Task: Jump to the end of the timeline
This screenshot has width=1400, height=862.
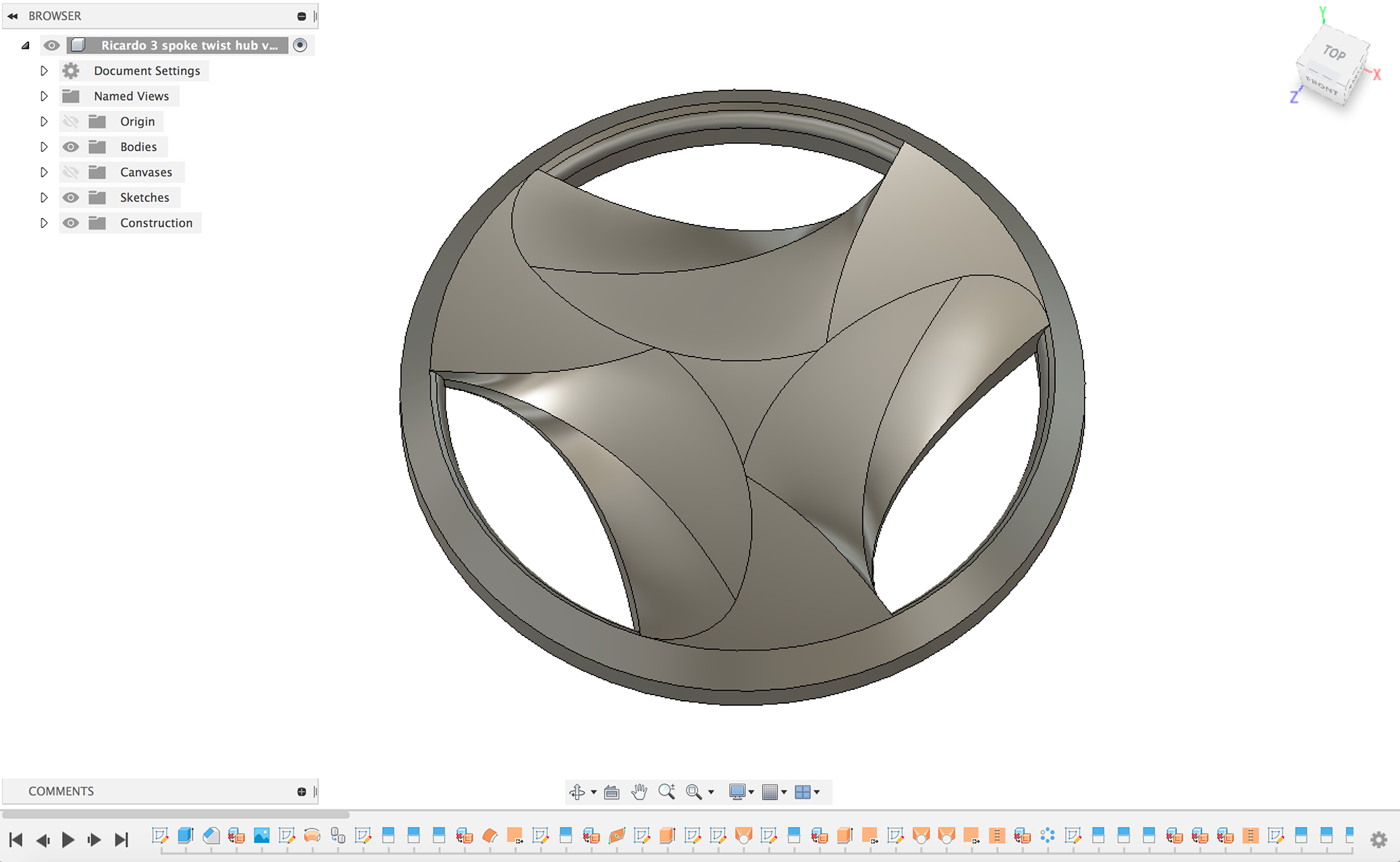Action: pyautogui.click(x=121, y=840)
